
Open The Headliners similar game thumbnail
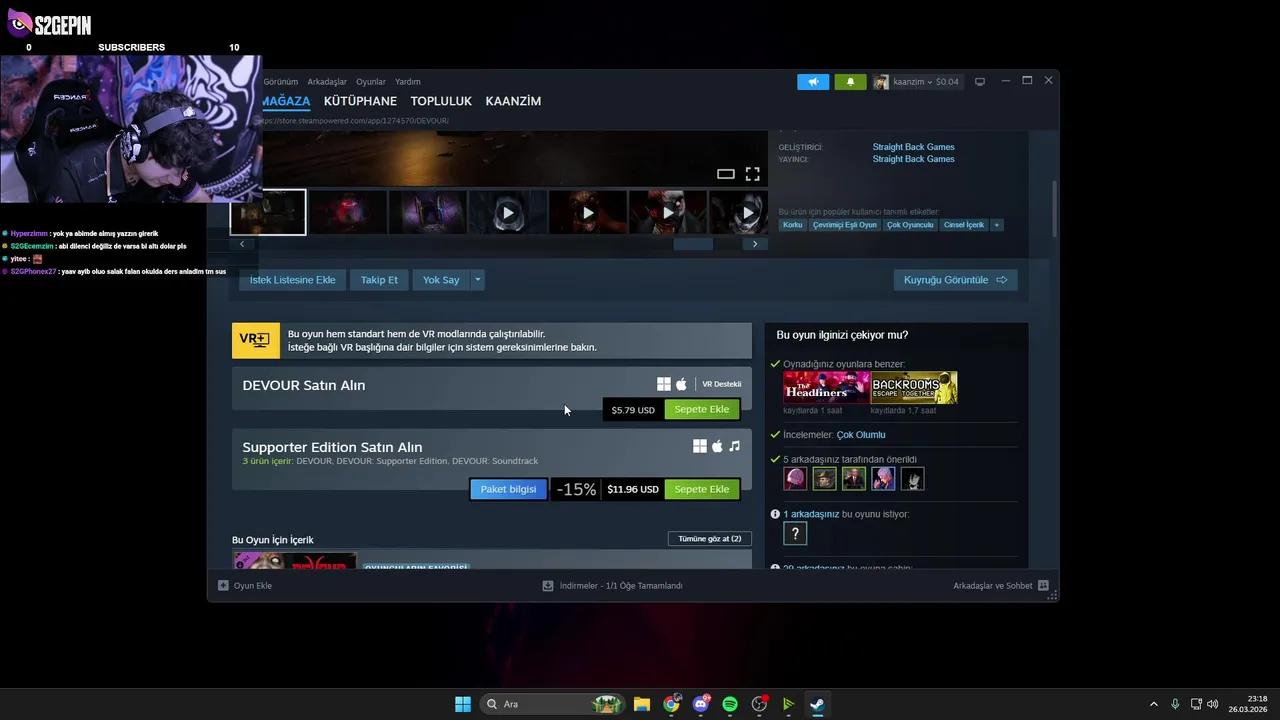[x=826, y=388]
